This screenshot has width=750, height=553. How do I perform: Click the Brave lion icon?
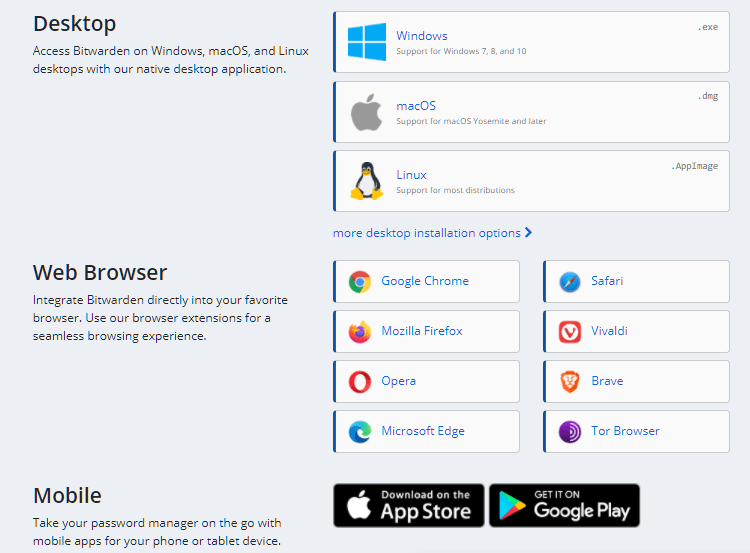[x=570, y=382]
